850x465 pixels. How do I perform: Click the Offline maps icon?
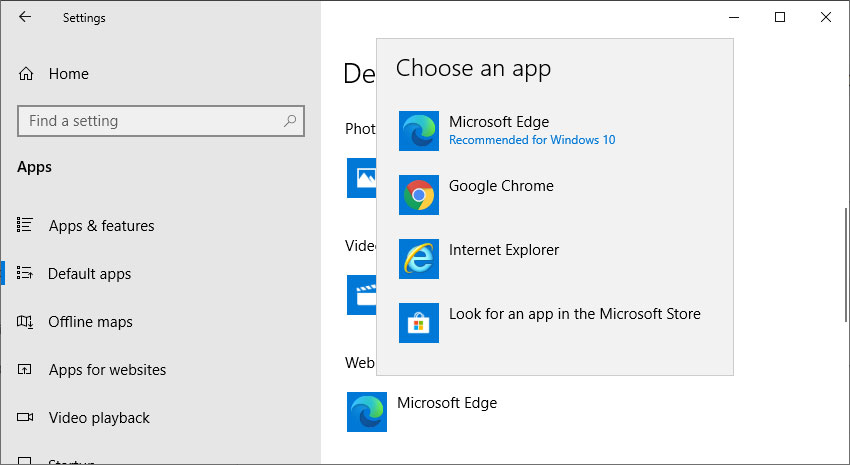25,322
